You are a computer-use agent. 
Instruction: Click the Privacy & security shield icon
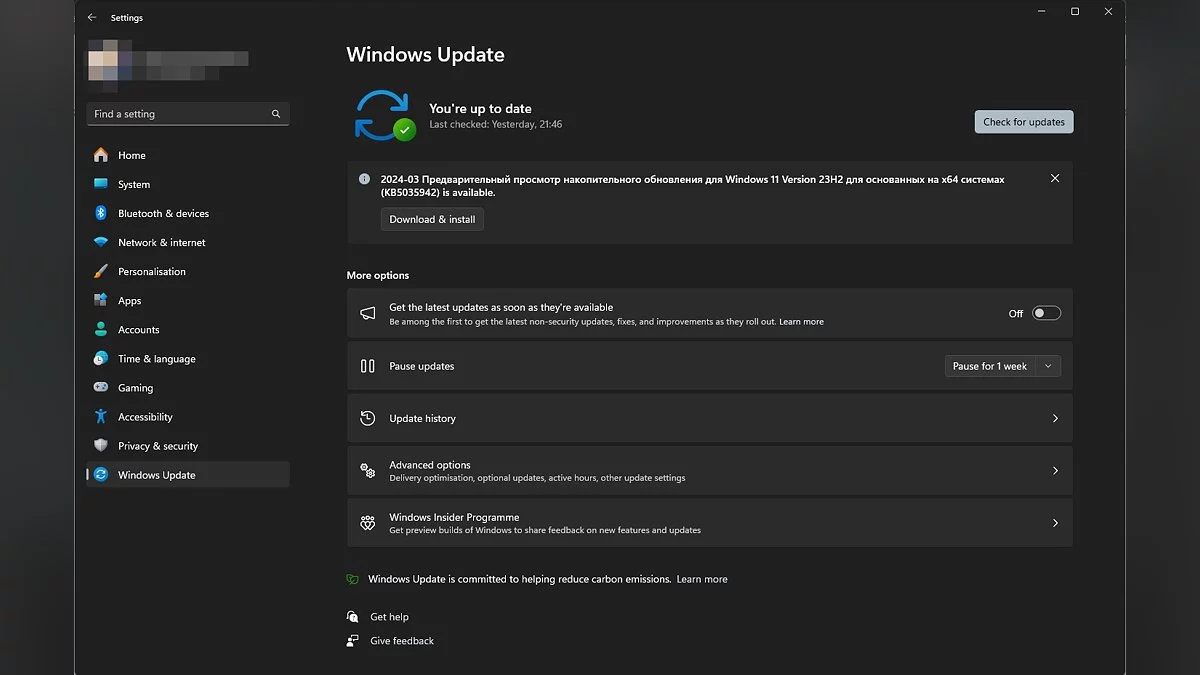pos(101,445)
